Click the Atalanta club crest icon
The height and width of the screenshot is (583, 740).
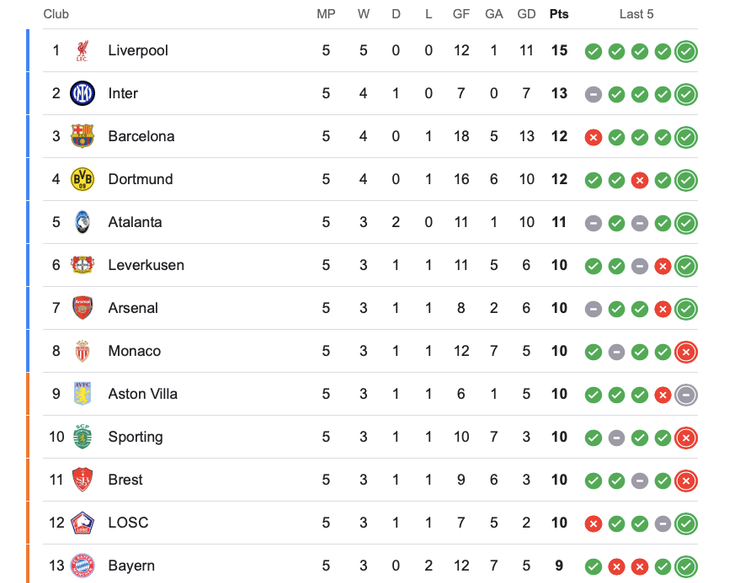(x=82, y=223)
